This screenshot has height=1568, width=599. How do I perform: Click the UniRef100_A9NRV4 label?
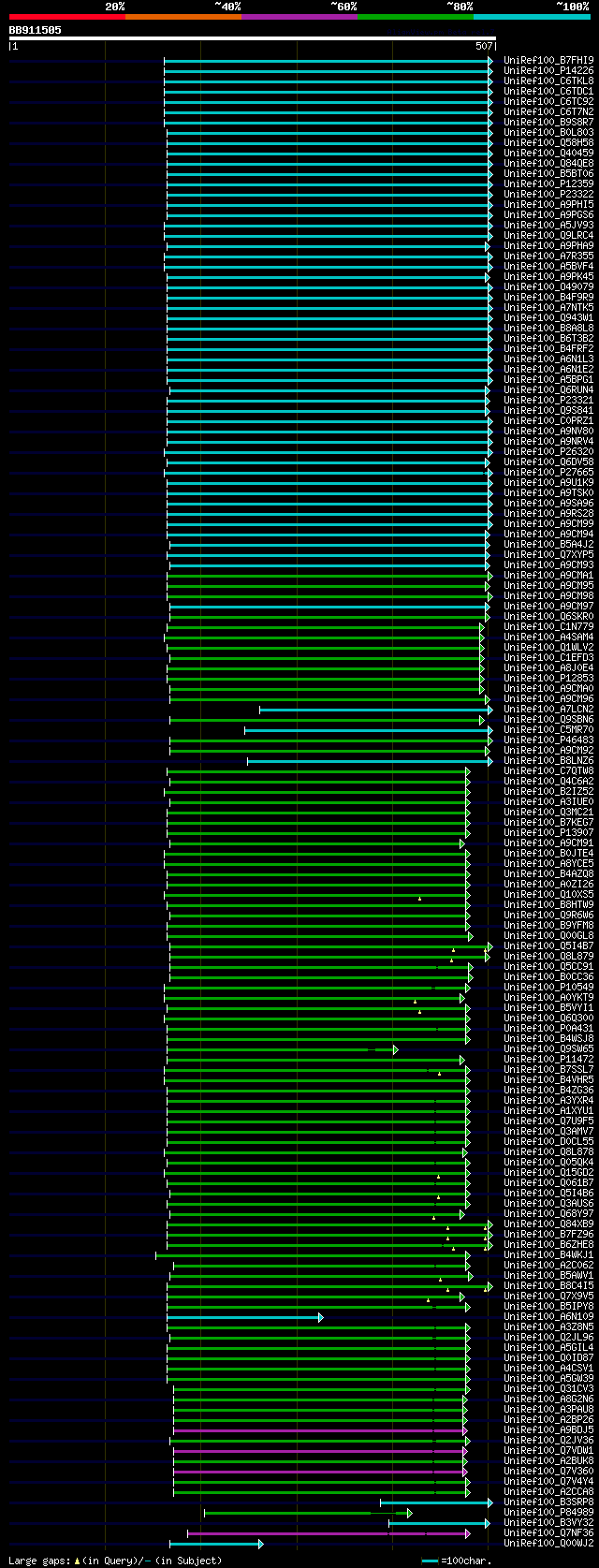tap(548, 441)
